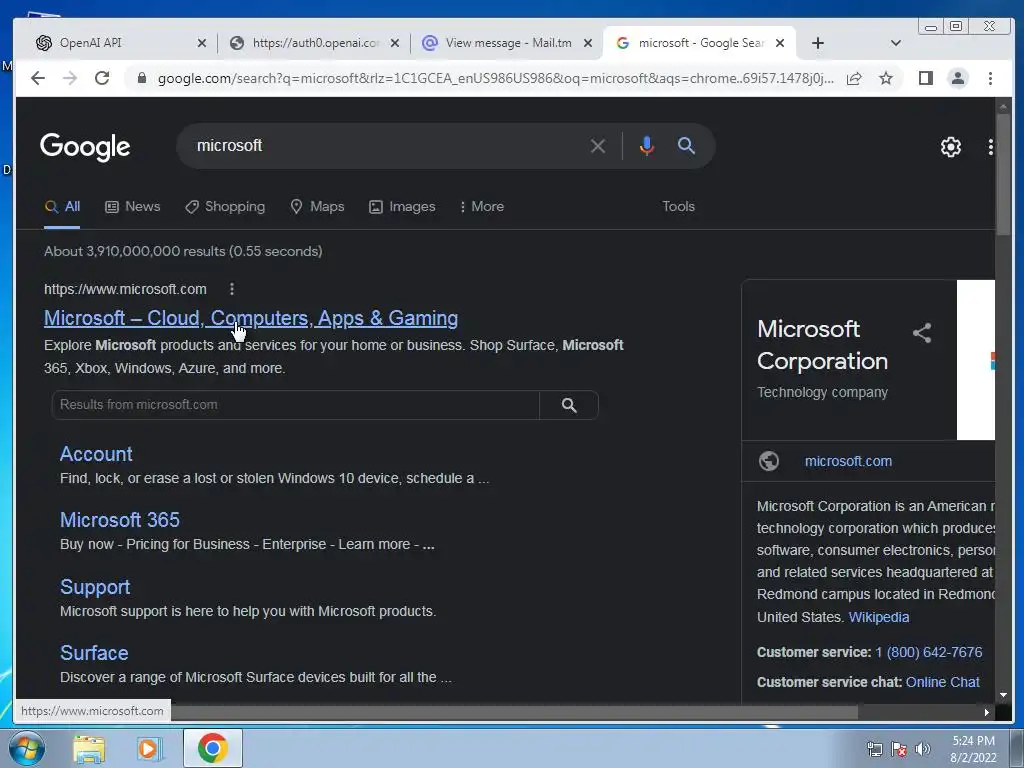Screen dimensions: 1024x768
Task: Clear the search box with the X icon
Action: coord(598,146)
